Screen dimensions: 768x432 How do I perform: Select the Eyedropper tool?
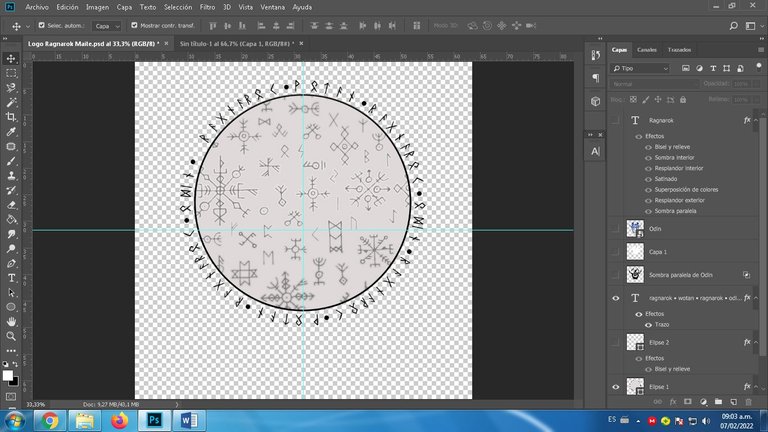pos(11,132)
